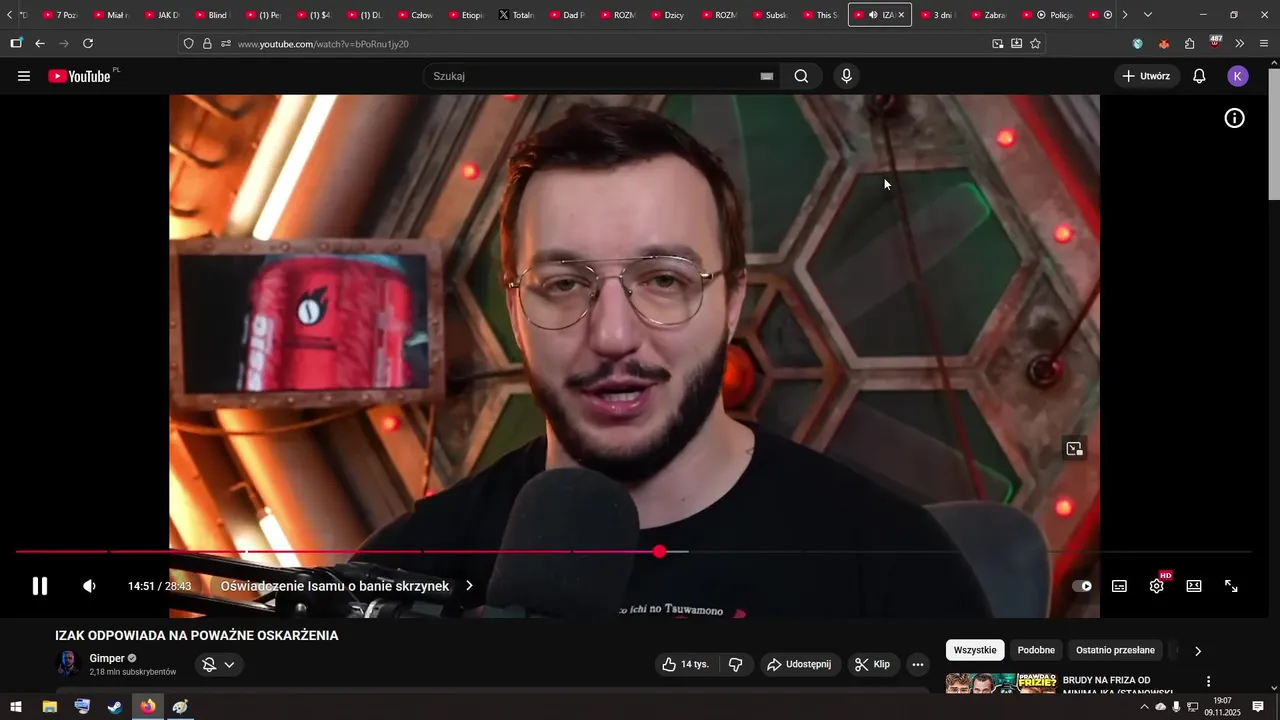Like the video (14 tys.)
Viewport: 1280px width, 720px height.
click(685, 664)
